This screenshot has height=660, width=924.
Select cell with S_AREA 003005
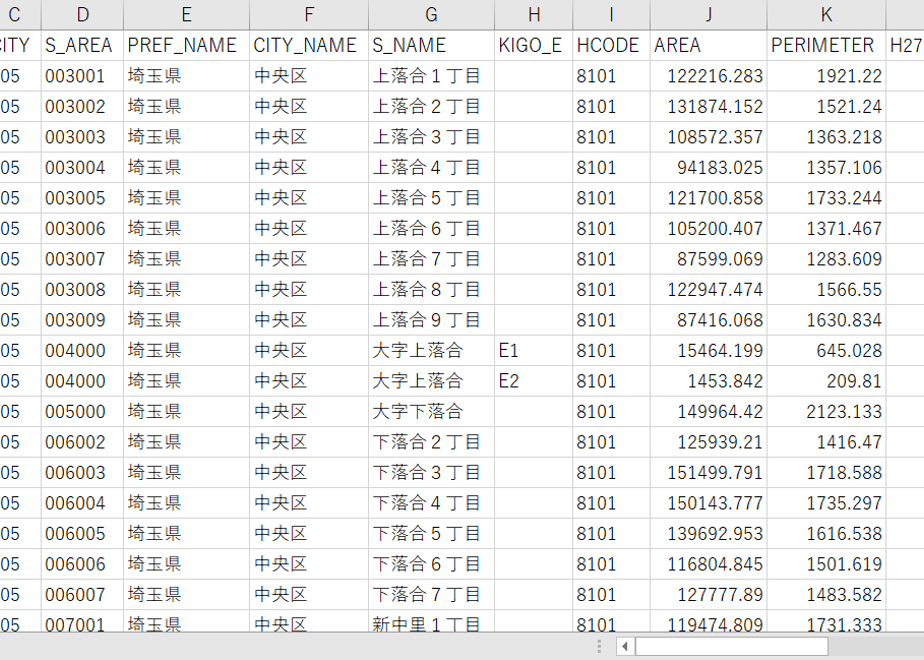point(82,198)
